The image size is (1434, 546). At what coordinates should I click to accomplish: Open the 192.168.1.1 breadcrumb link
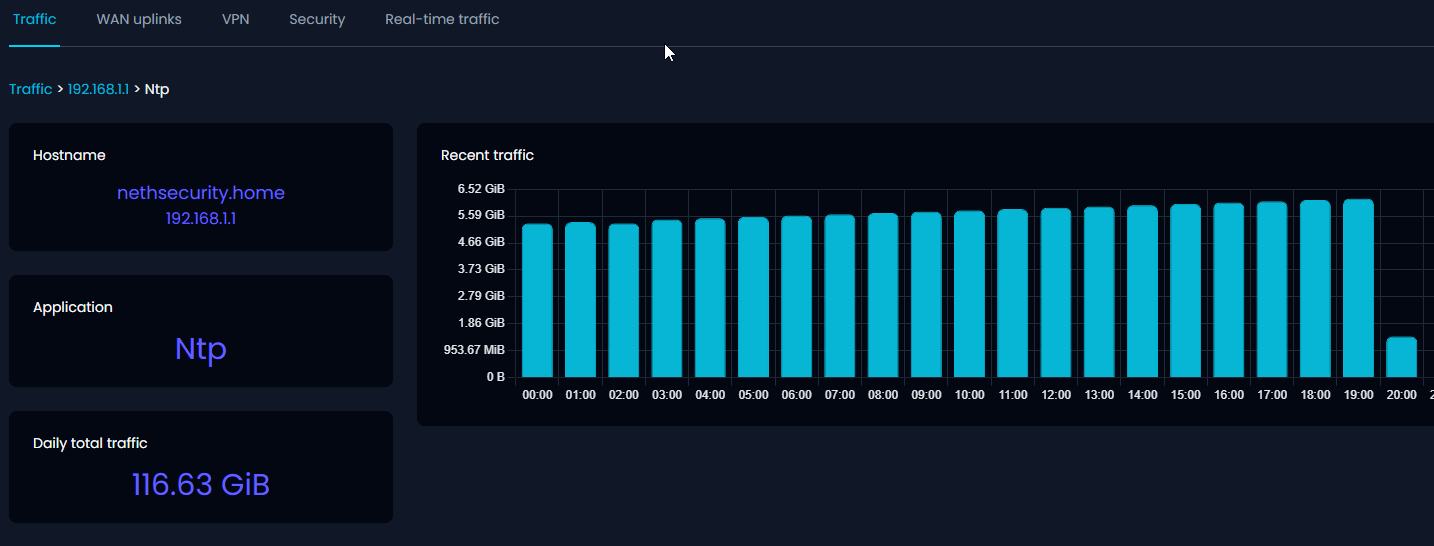point(98,89)
